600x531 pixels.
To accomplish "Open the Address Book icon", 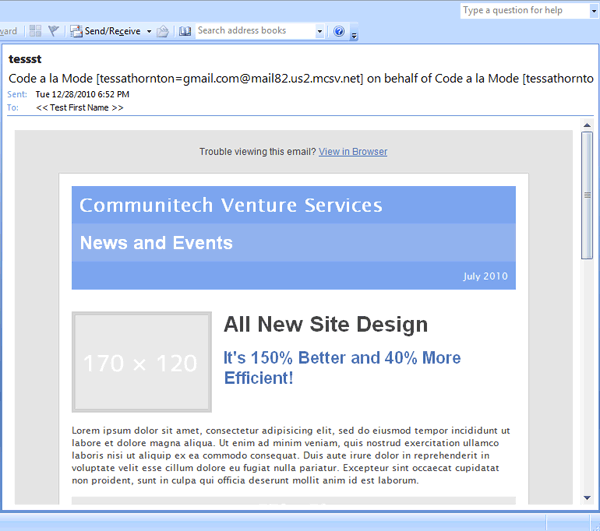I will 185,31.
